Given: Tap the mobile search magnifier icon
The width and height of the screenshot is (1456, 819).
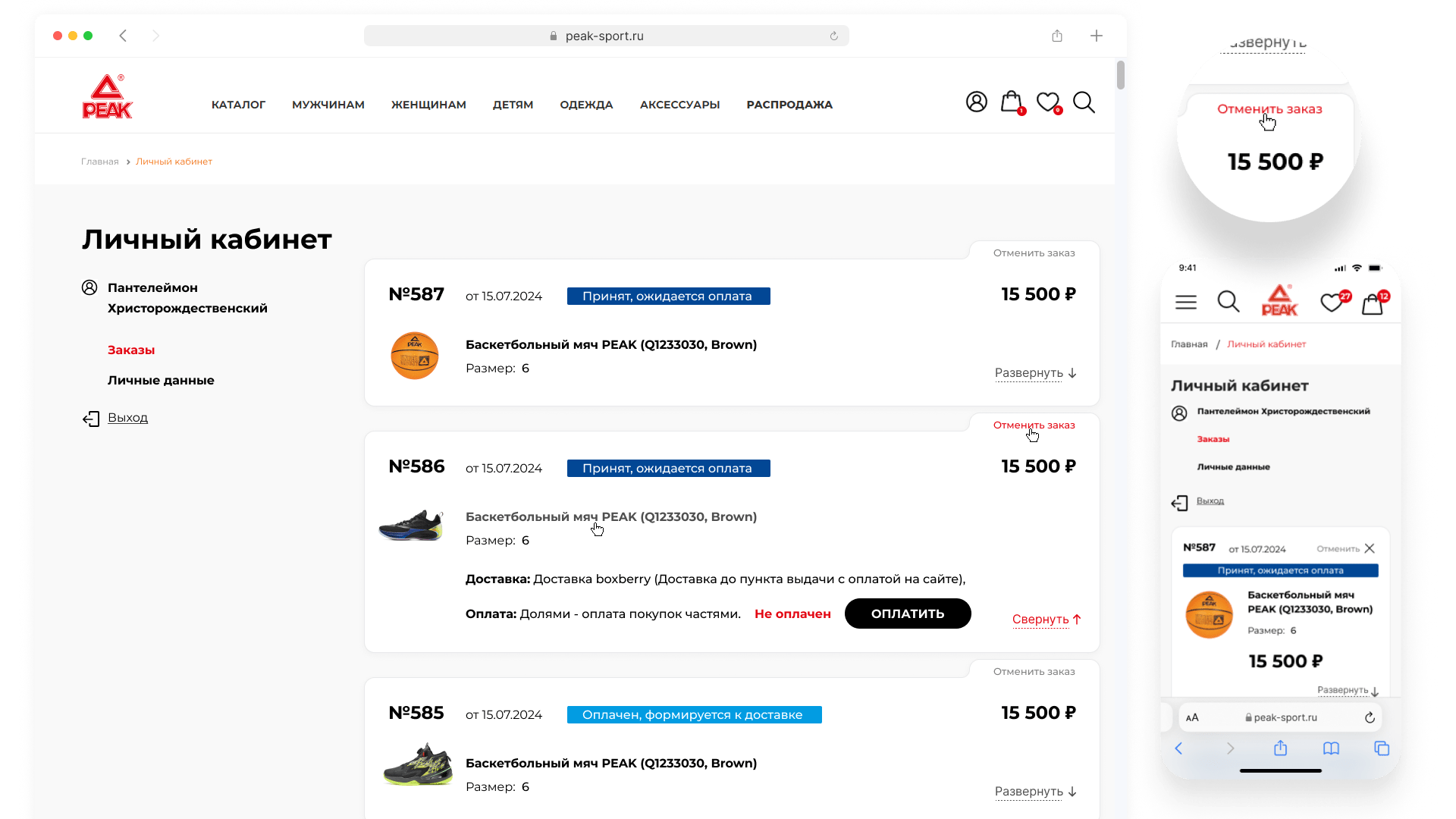Looking at the screenshot, I should tap(1228, 302).
